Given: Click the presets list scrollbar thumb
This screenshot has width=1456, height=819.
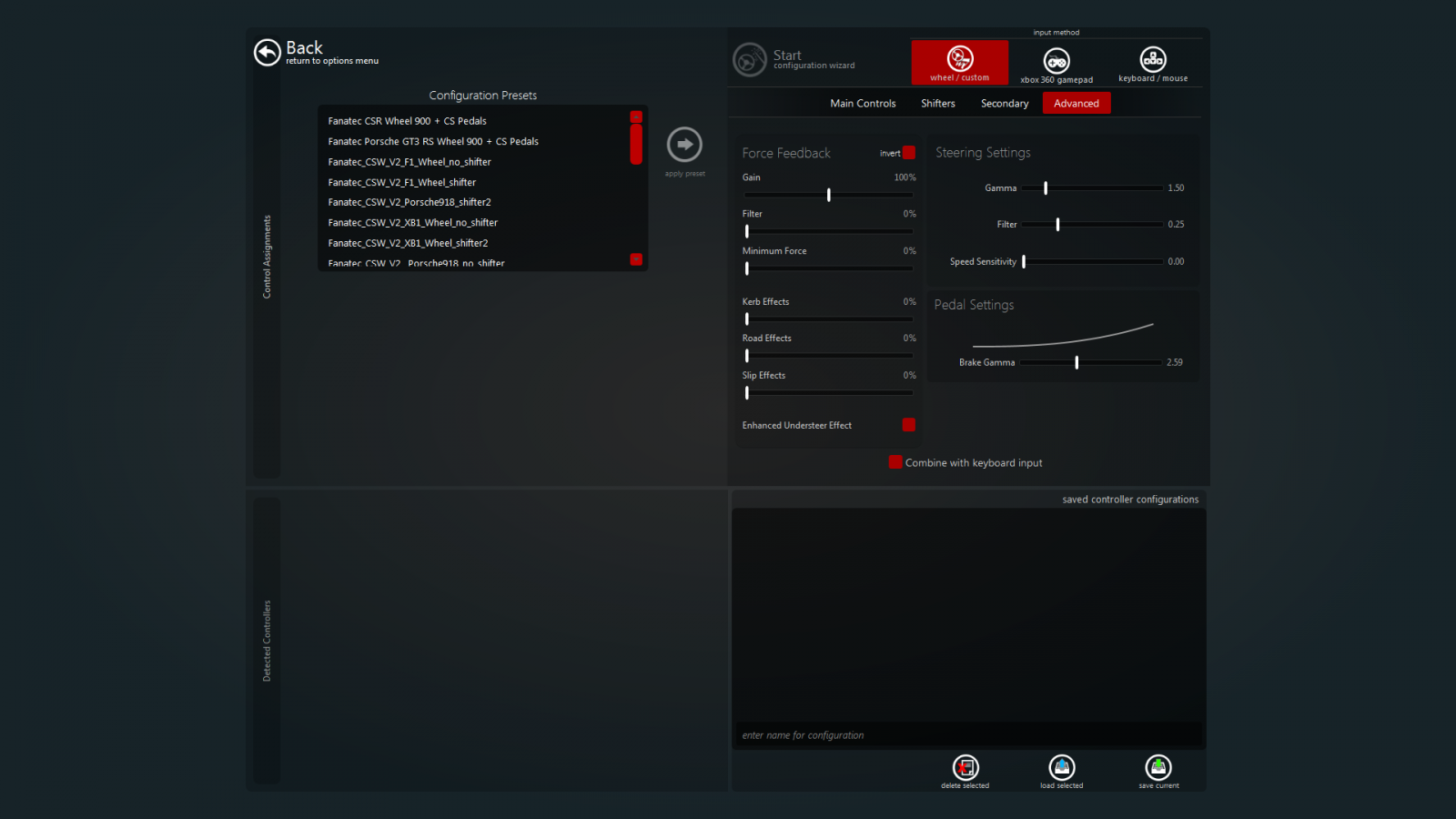Looking at the screenshot, I should point(636,144).
